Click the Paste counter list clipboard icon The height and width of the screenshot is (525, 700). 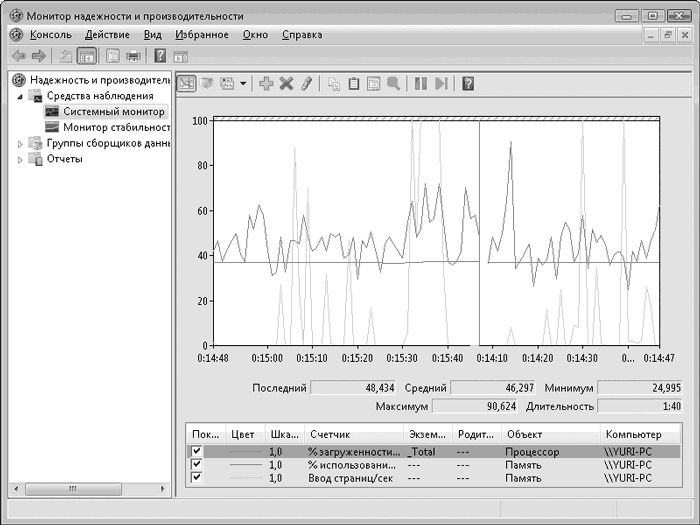pos(353,84)
